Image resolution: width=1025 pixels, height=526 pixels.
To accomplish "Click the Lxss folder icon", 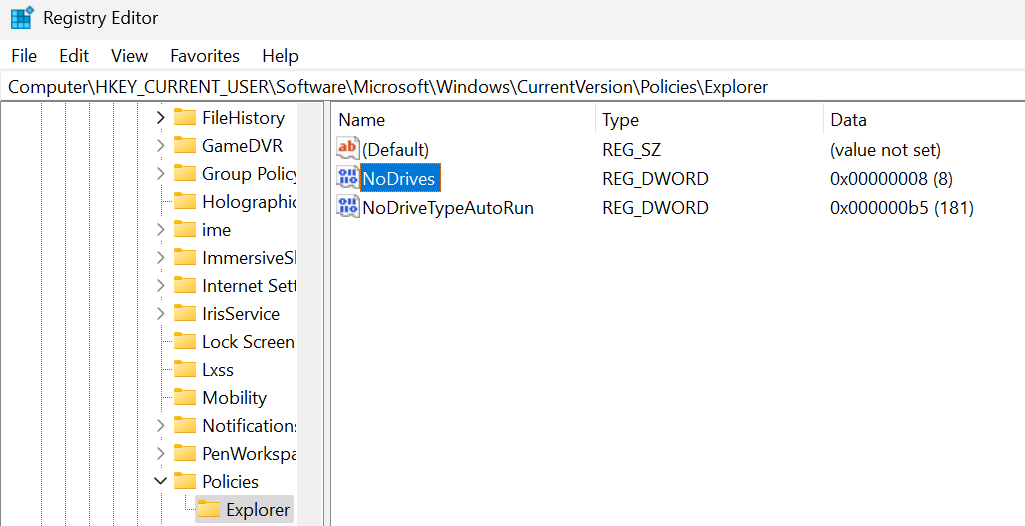I will pos(185,370).
